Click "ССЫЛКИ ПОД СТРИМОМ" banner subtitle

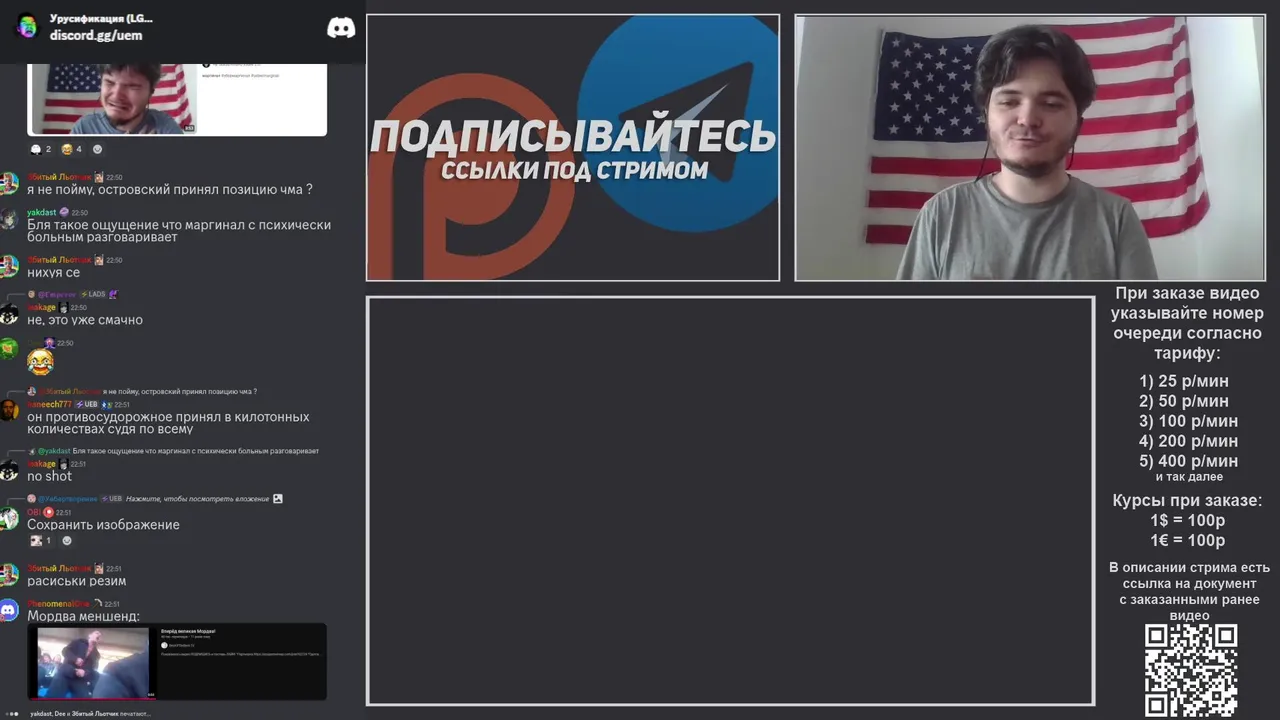[x=574, y=170]
